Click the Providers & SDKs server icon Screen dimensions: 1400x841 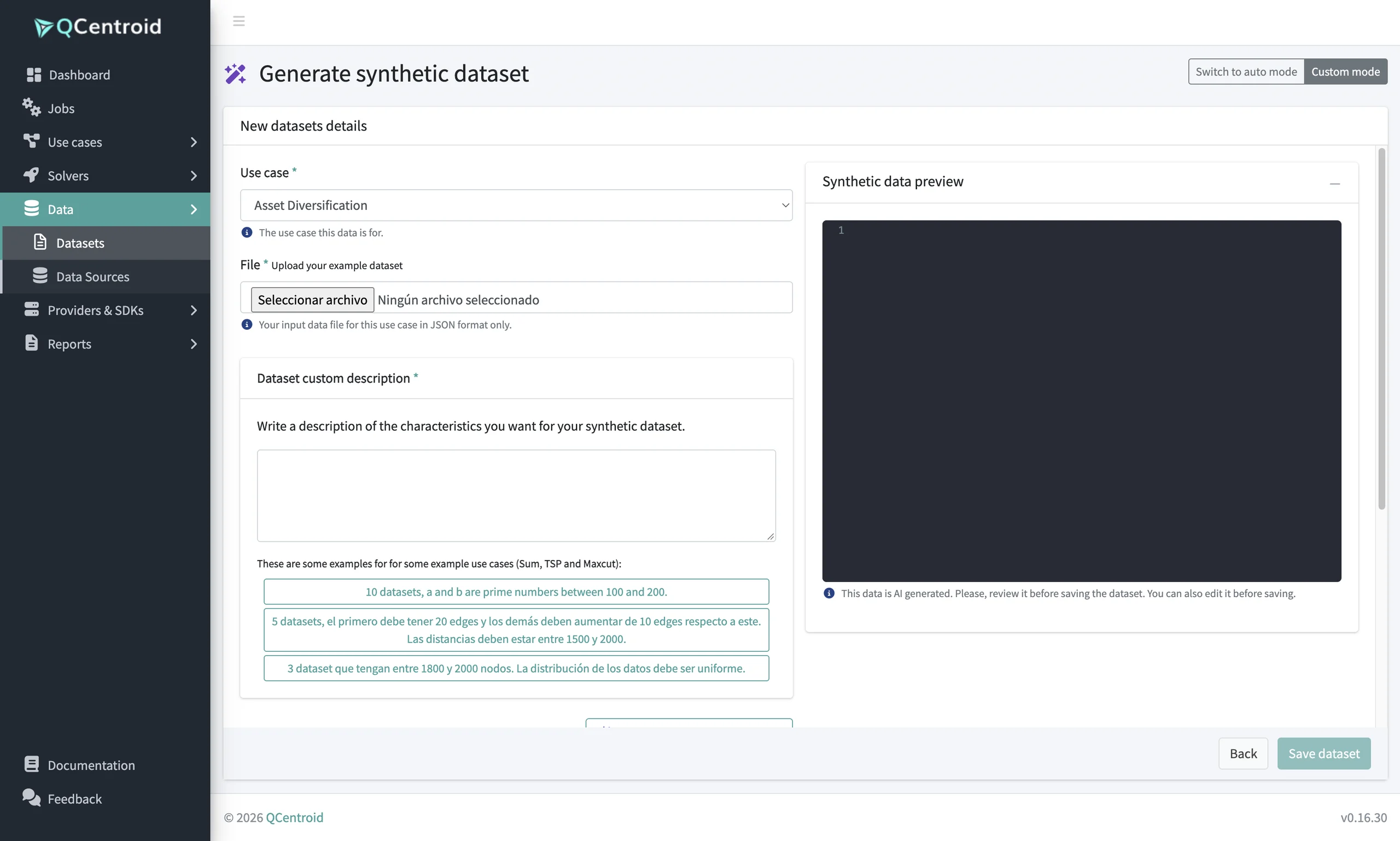point(32,309)
